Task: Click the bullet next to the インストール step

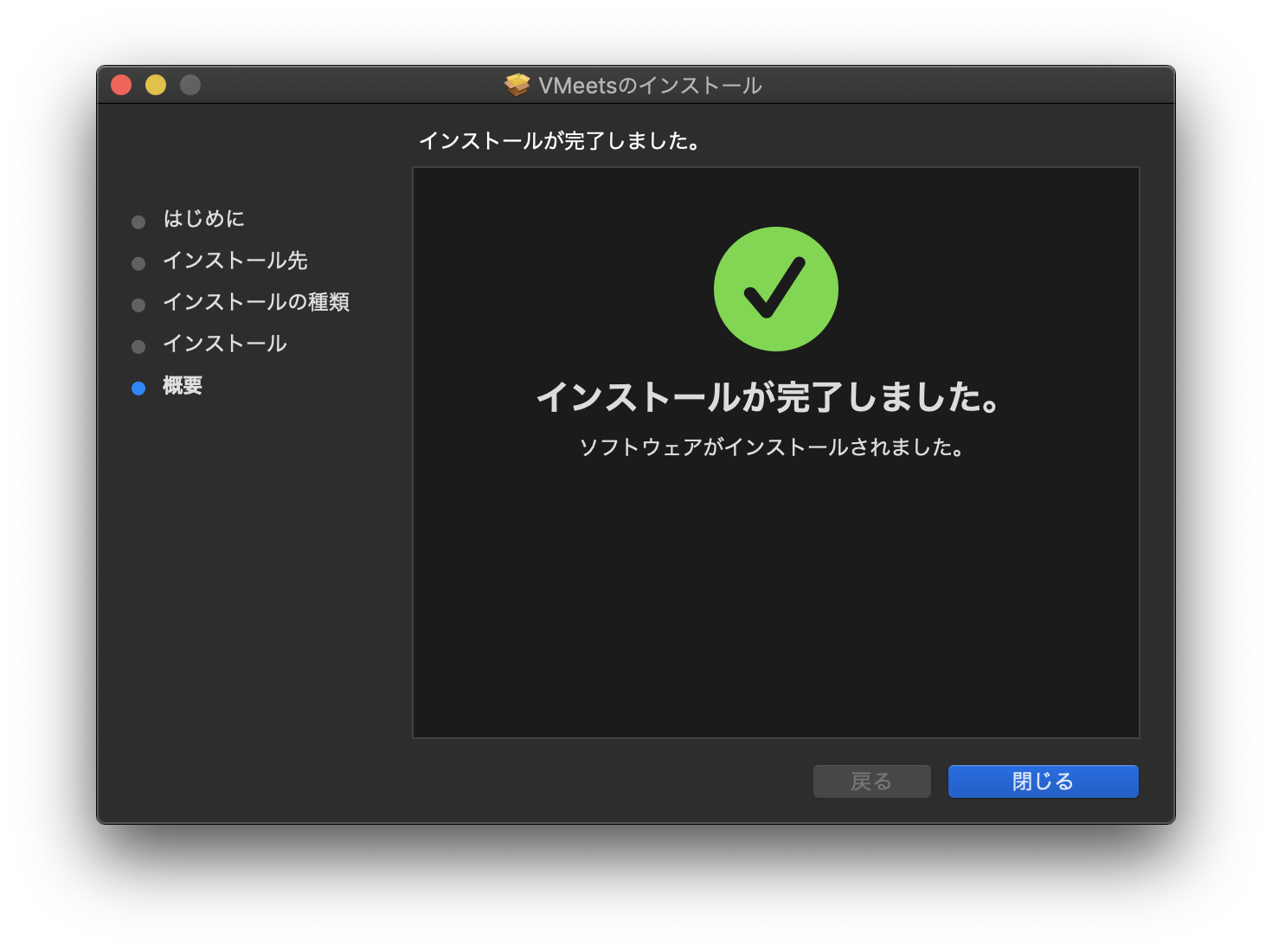Action: [x=138, y=347]
